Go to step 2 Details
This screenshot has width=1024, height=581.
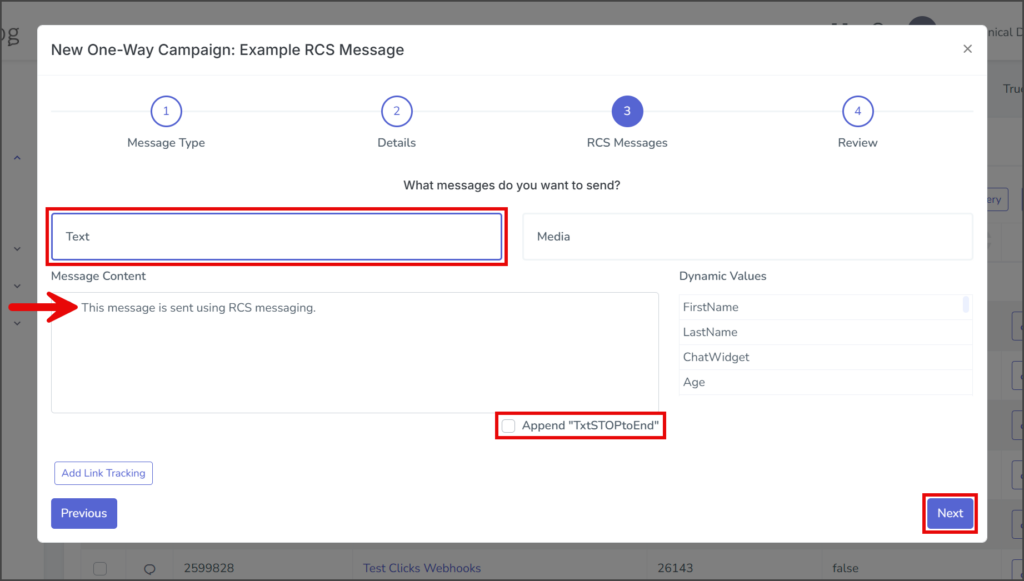[x=396, y=111]
